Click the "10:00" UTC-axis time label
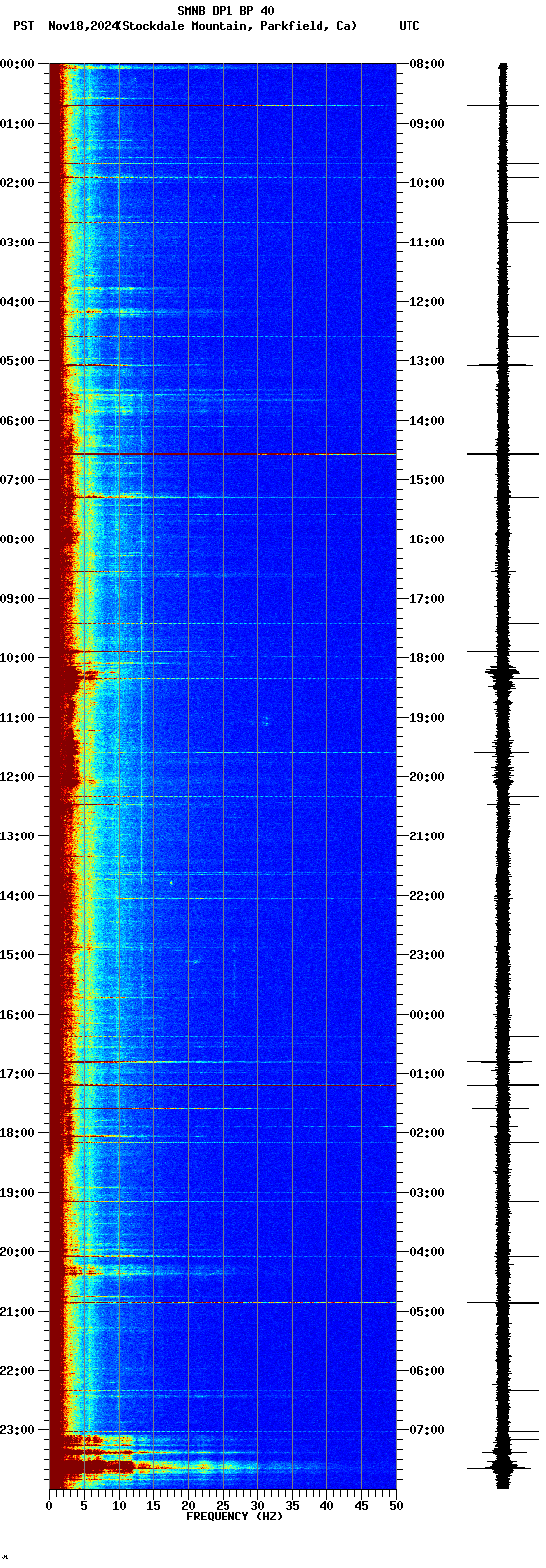The width and height of the screenshot is (546, 1568). tap(427, 183)
